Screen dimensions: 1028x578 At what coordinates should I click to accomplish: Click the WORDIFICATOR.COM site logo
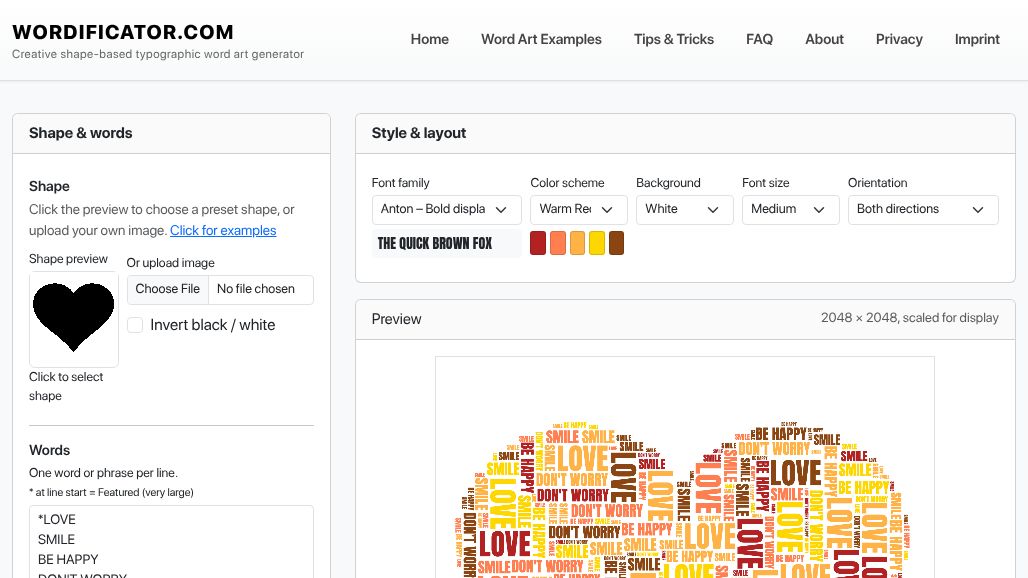pos(123,32)
